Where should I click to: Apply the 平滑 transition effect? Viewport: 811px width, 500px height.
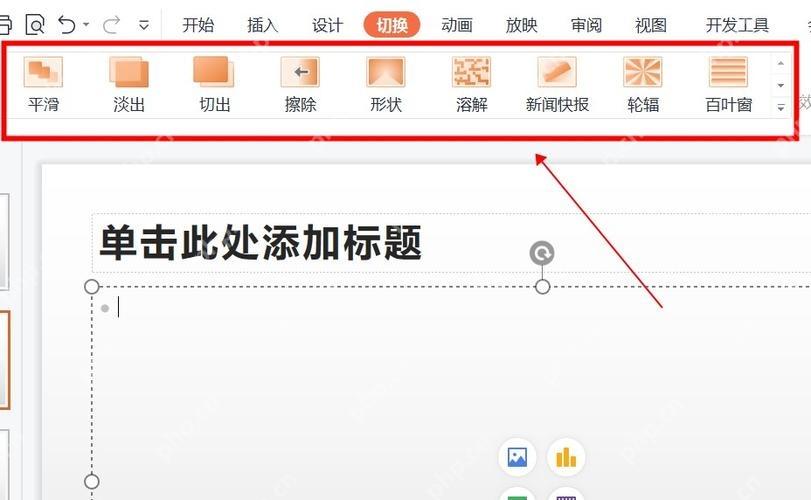tap(43, 85)
